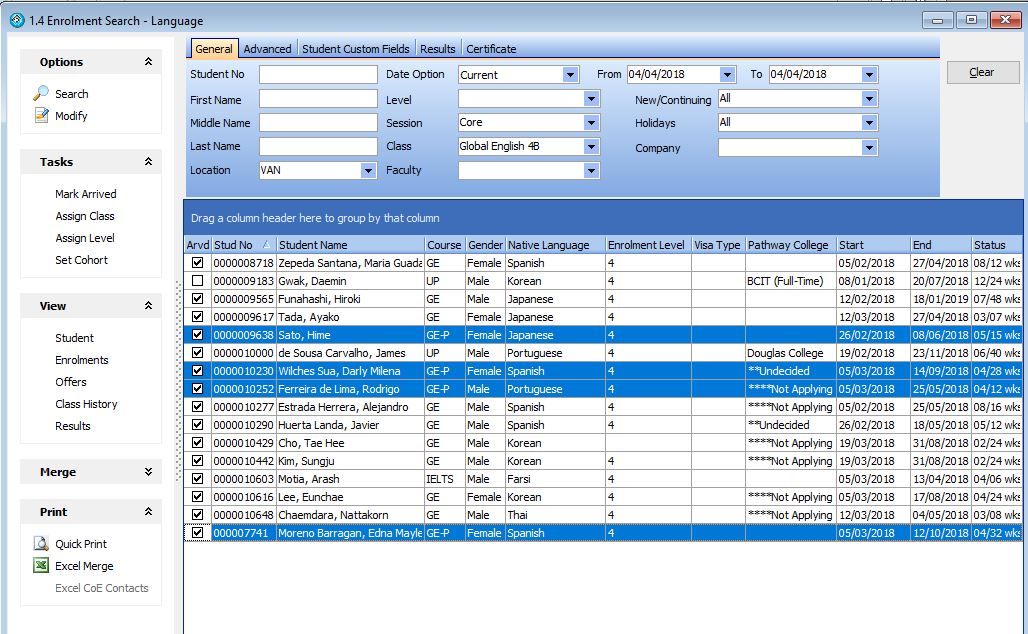Viewport: 1028px width, 634px height.
Task: Collapse the Options panel chevron
Action: tap(148, 62)
